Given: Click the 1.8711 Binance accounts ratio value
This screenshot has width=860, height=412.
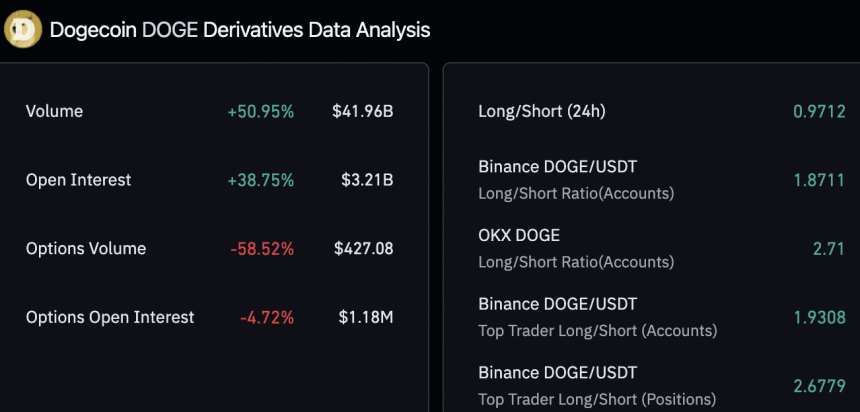Looking at the screenshot, I should pos(819,179).
